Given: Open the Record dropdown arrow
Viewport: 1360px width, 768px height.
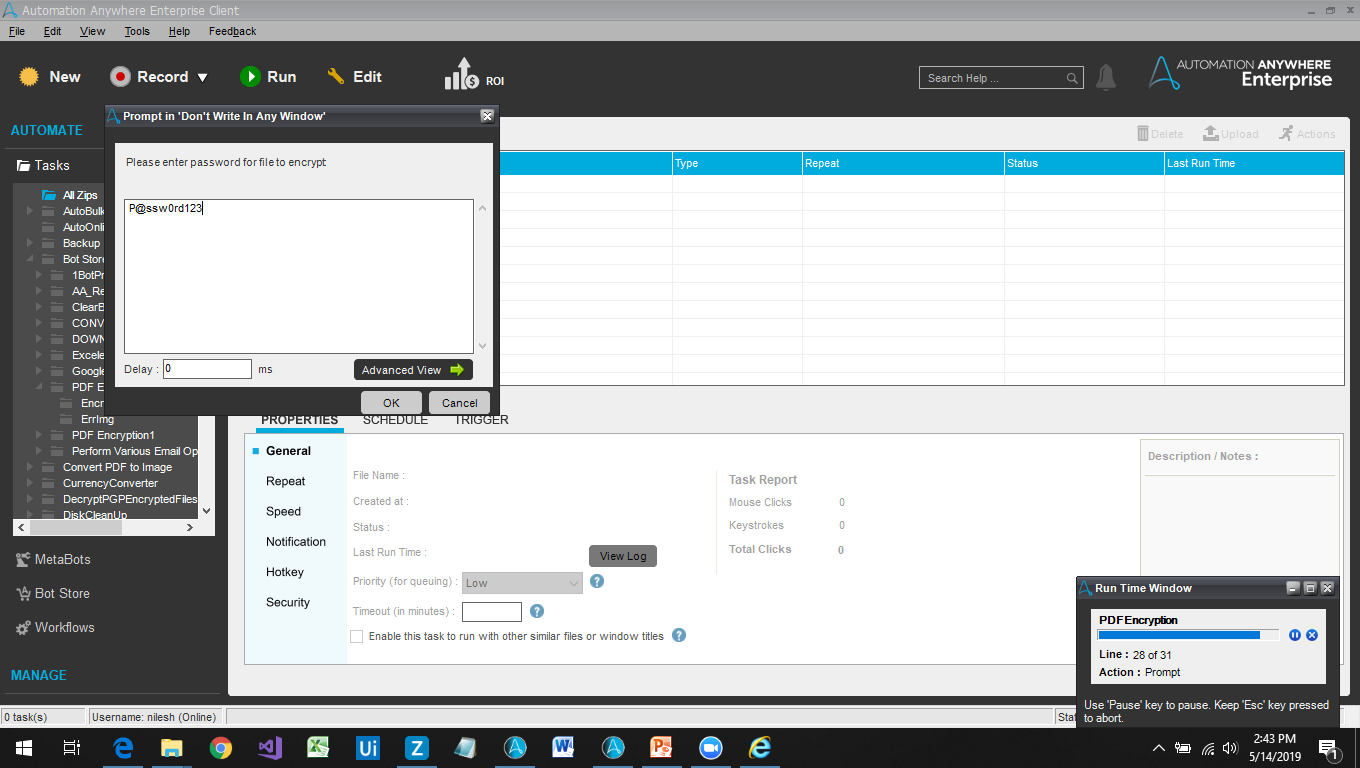Looking at the screenshot, I should (202, 77).
